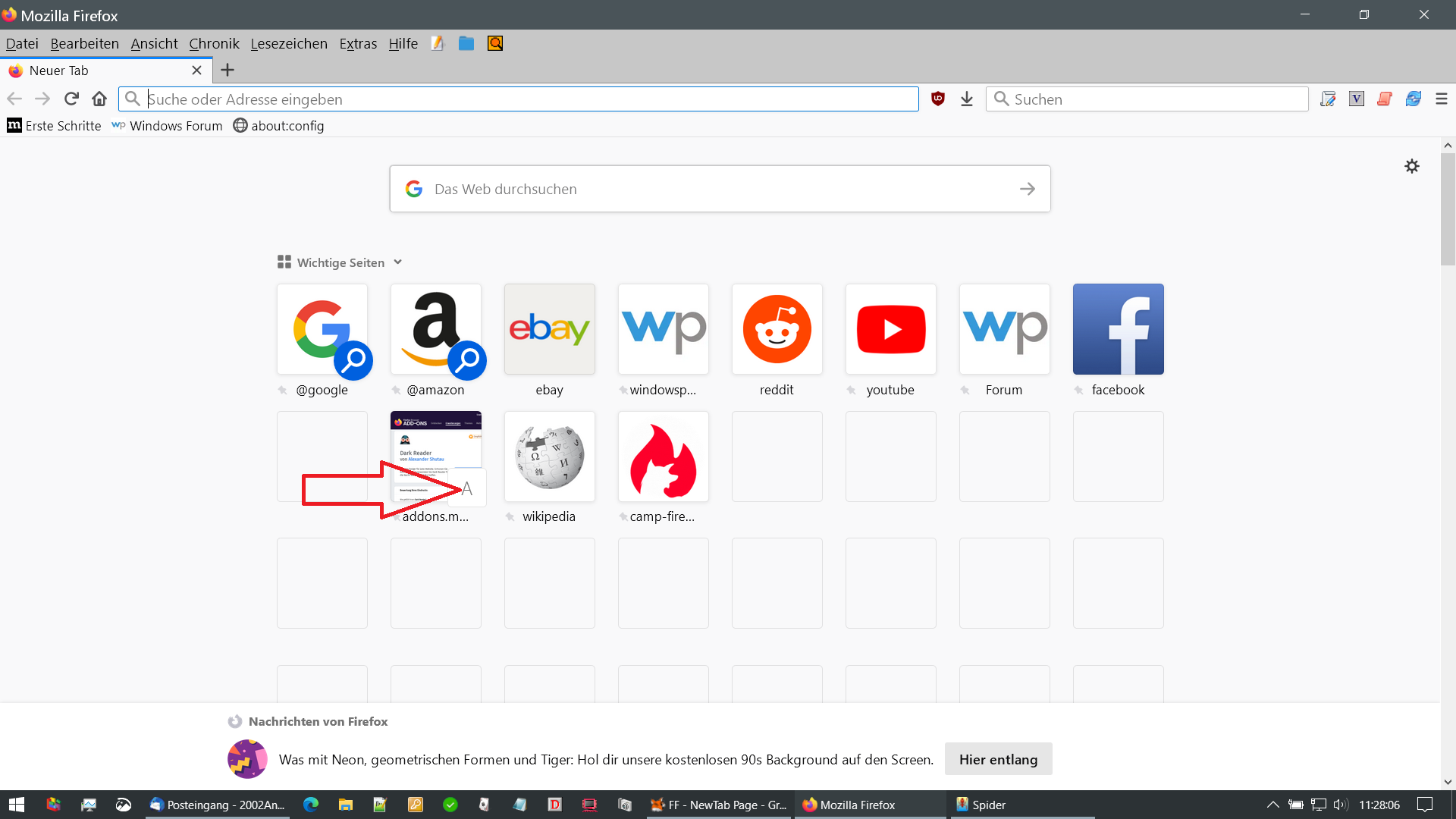Open new tab with plus button

pos(227,71)
